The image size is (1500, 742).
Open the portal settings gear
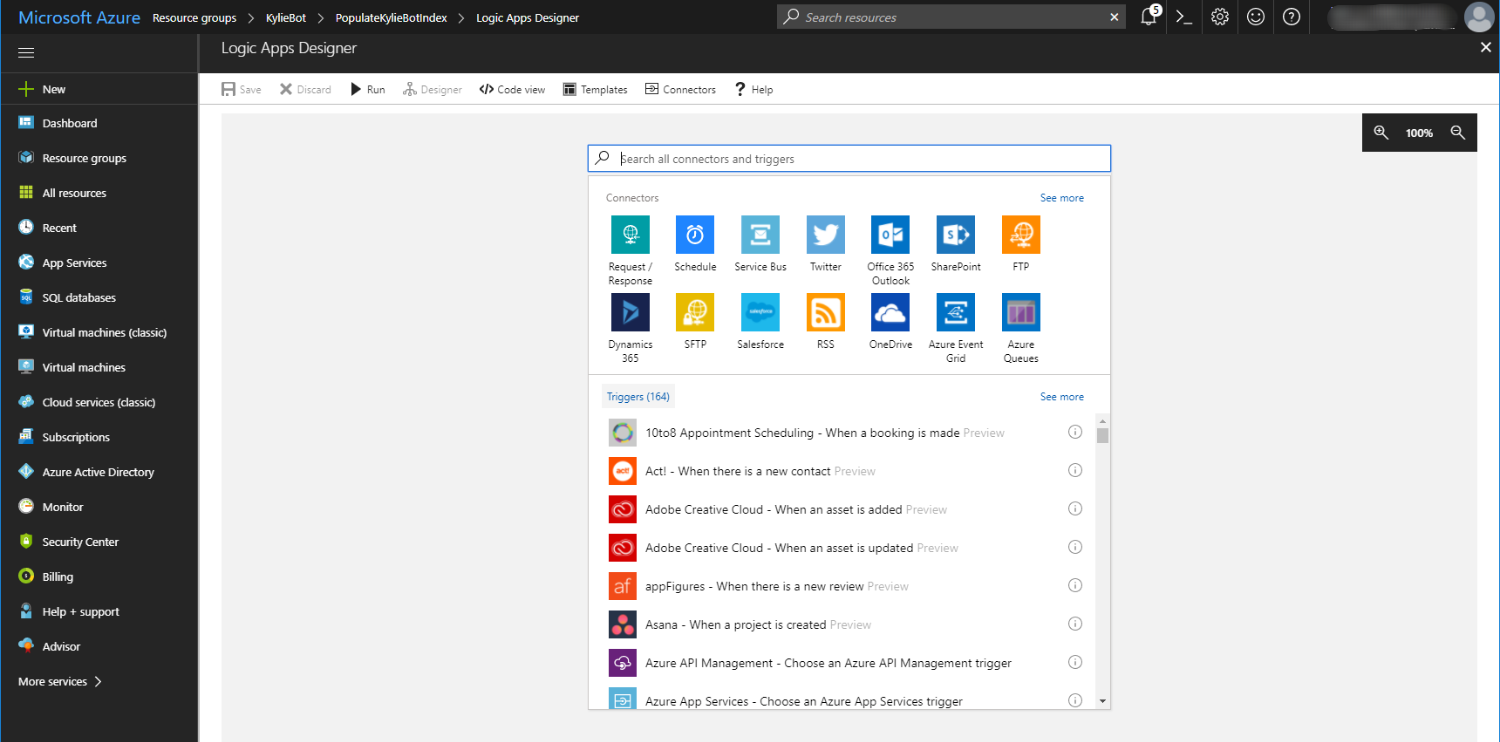1219,17
